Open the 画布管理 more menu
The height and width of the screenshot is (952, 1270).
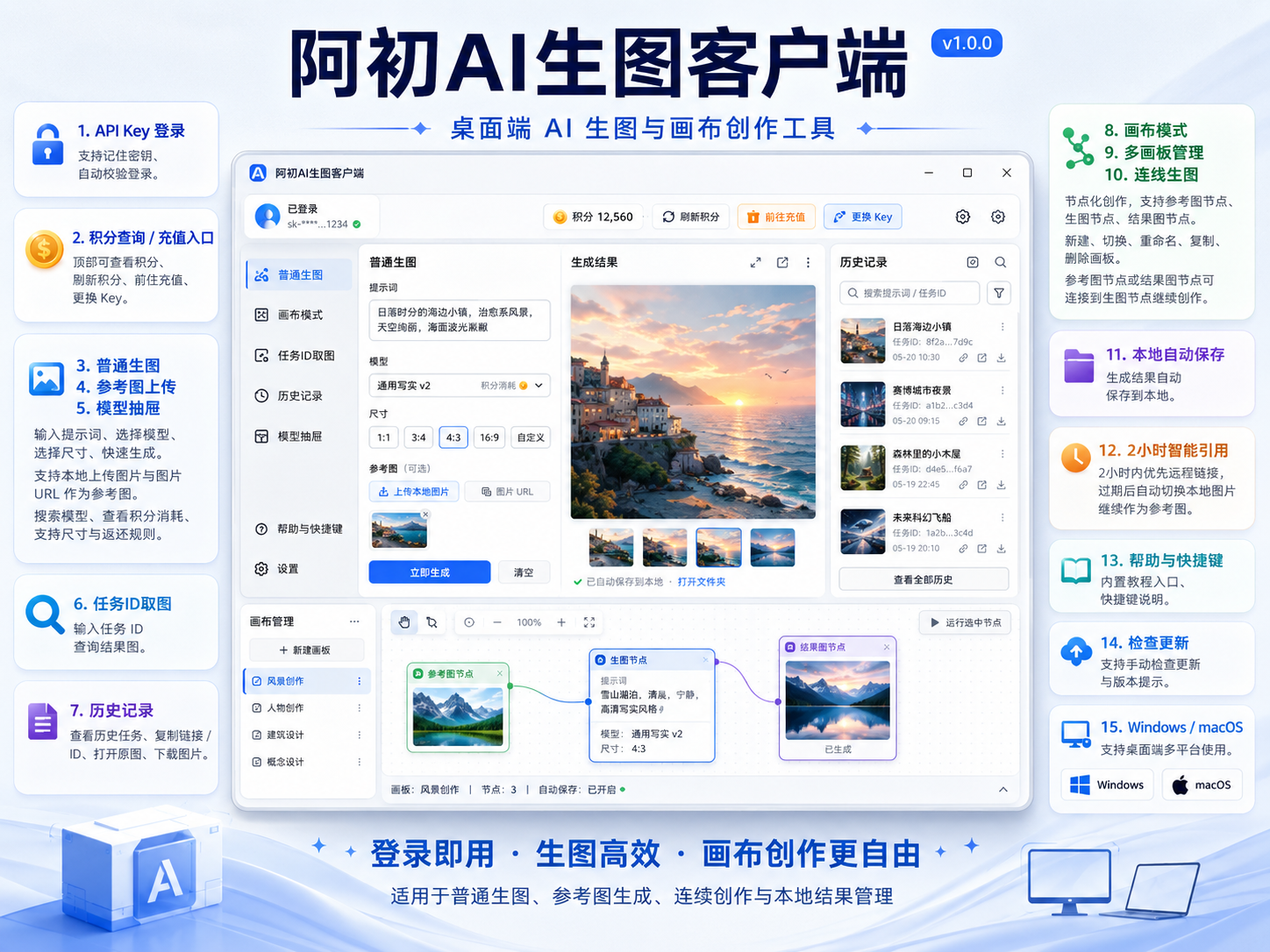(354, 622)
